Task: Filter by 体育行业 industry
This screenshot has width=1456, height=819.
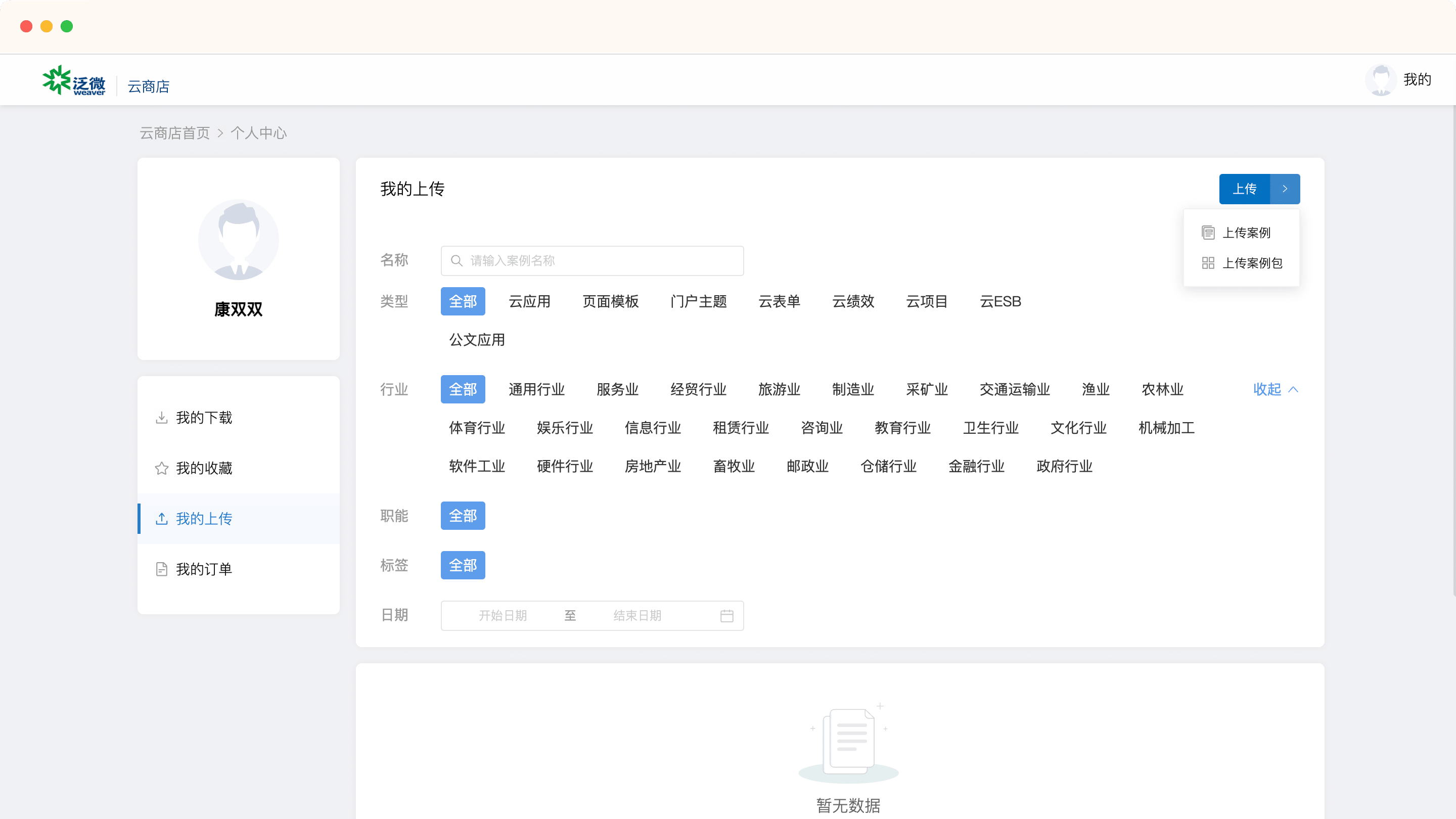Action: click(x=476, y=428)
